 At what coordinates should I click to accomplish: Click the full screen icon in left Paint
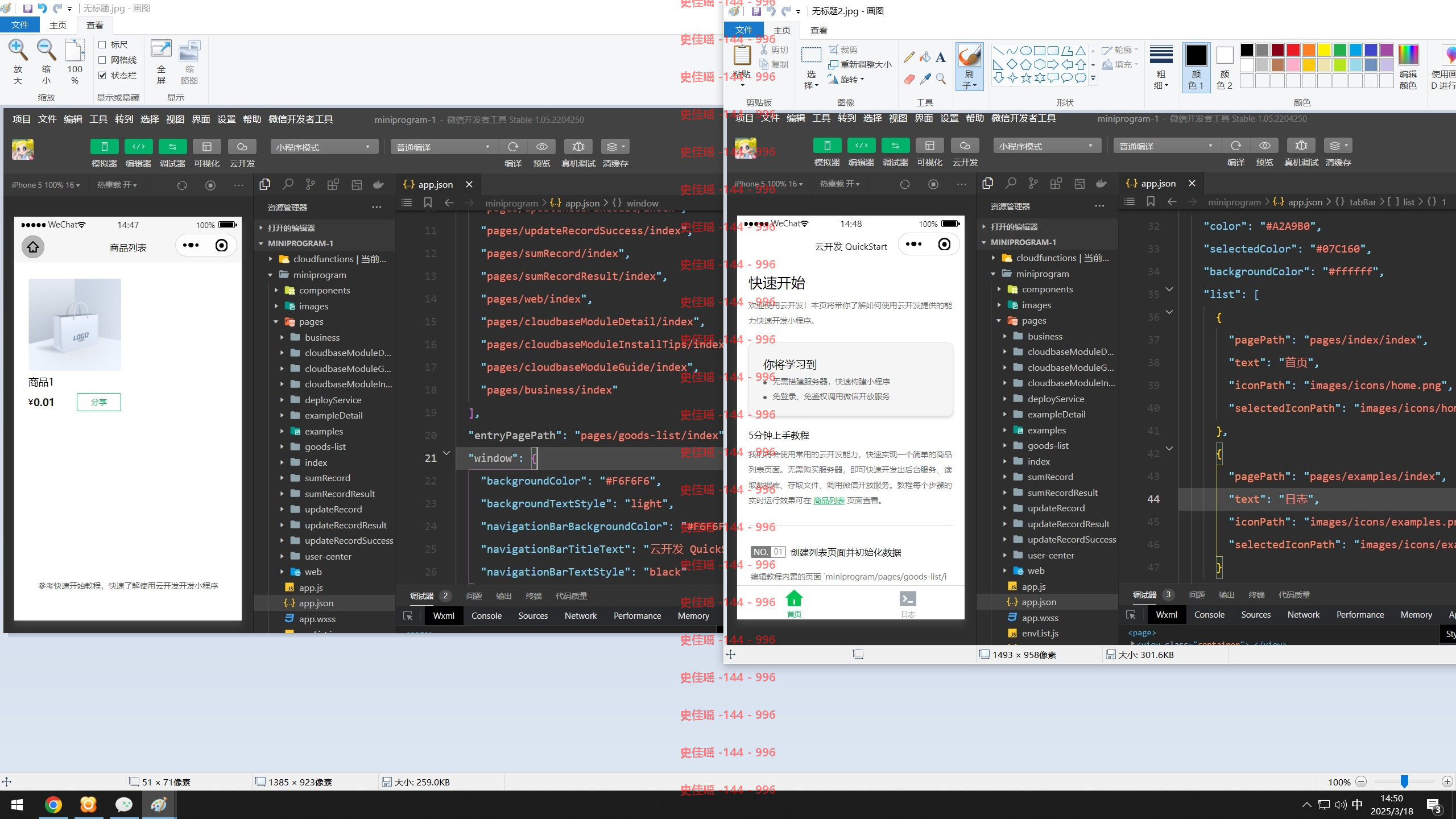[x=161, y=50]
